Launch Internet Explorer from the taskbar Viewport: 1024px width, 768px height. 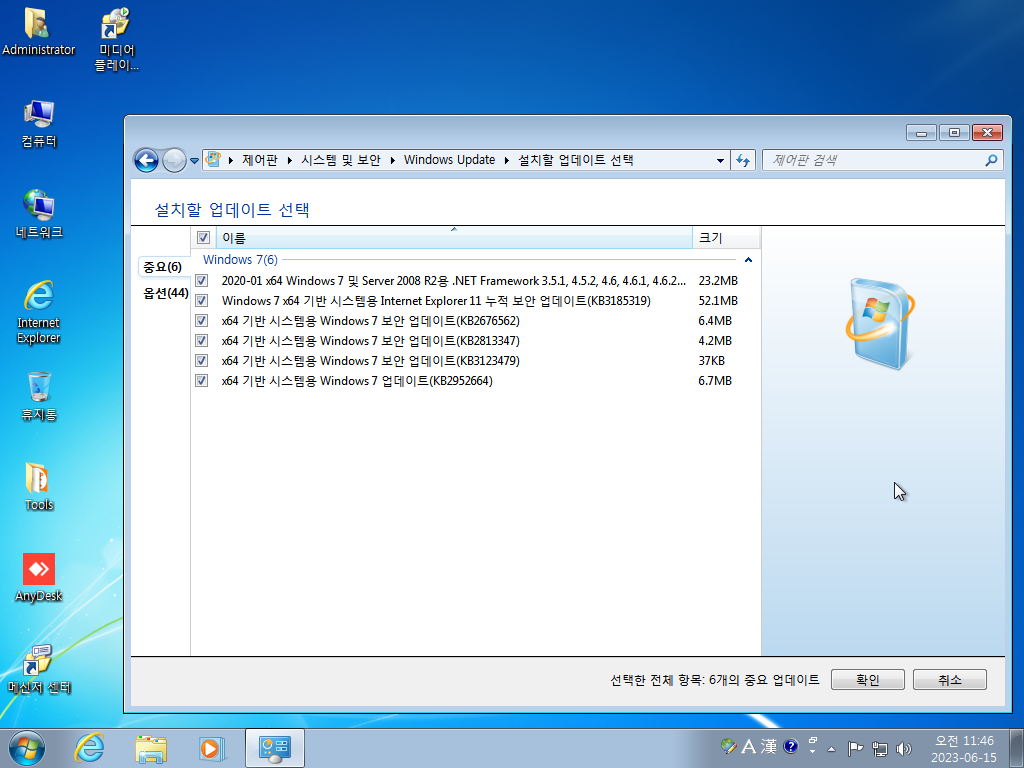[89, 748]
